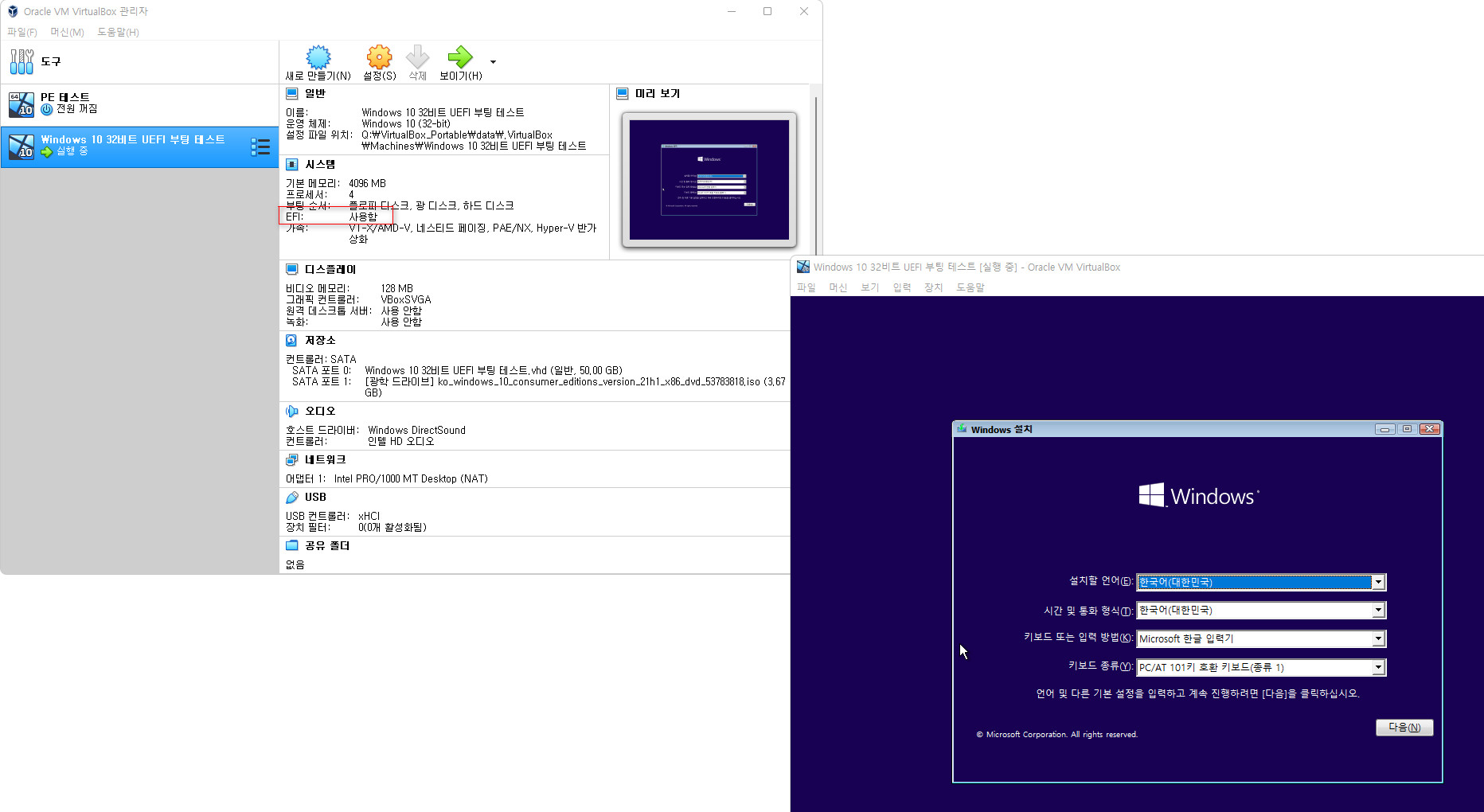Click the USB section icon
Image resolution: width=1484 pixels, height=812 pixels.
(x=292, y=497)
